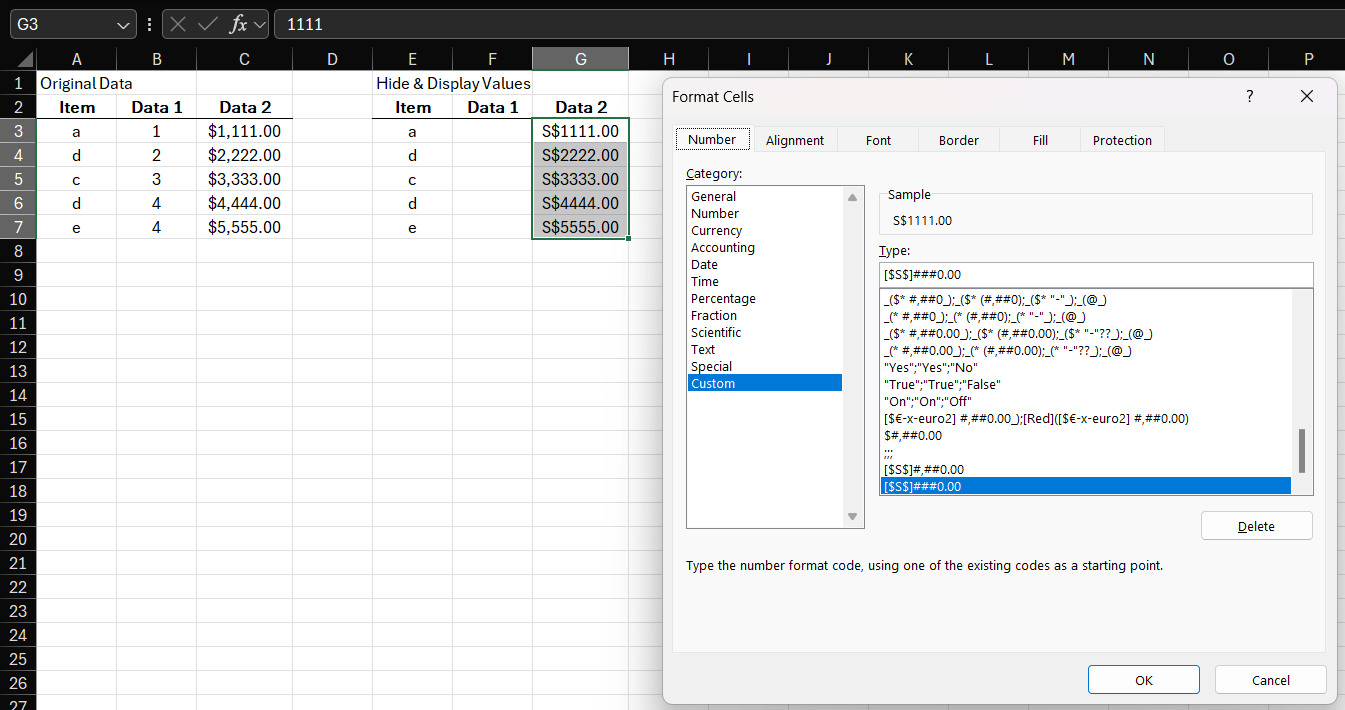Click the Select All corner triangle

[27, 60]
